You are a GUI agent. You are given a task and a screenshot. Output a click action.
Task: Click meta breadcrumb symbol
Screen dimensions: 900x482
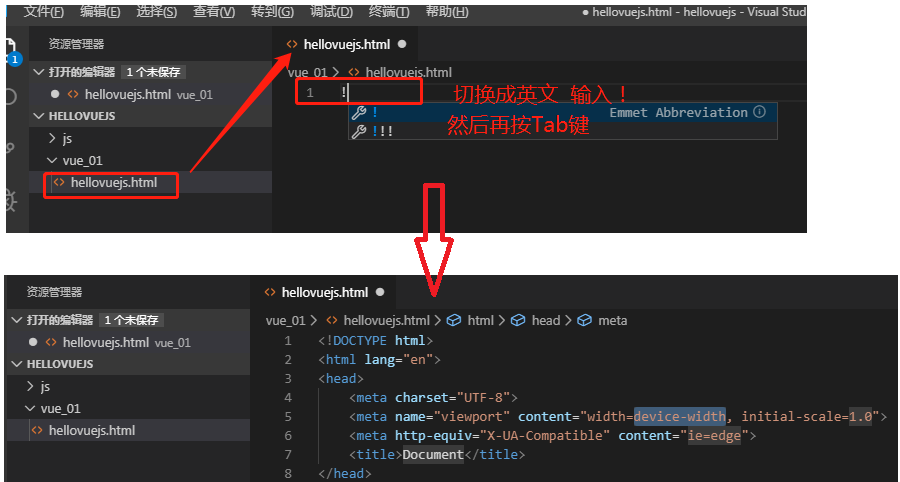pos(612,321)
